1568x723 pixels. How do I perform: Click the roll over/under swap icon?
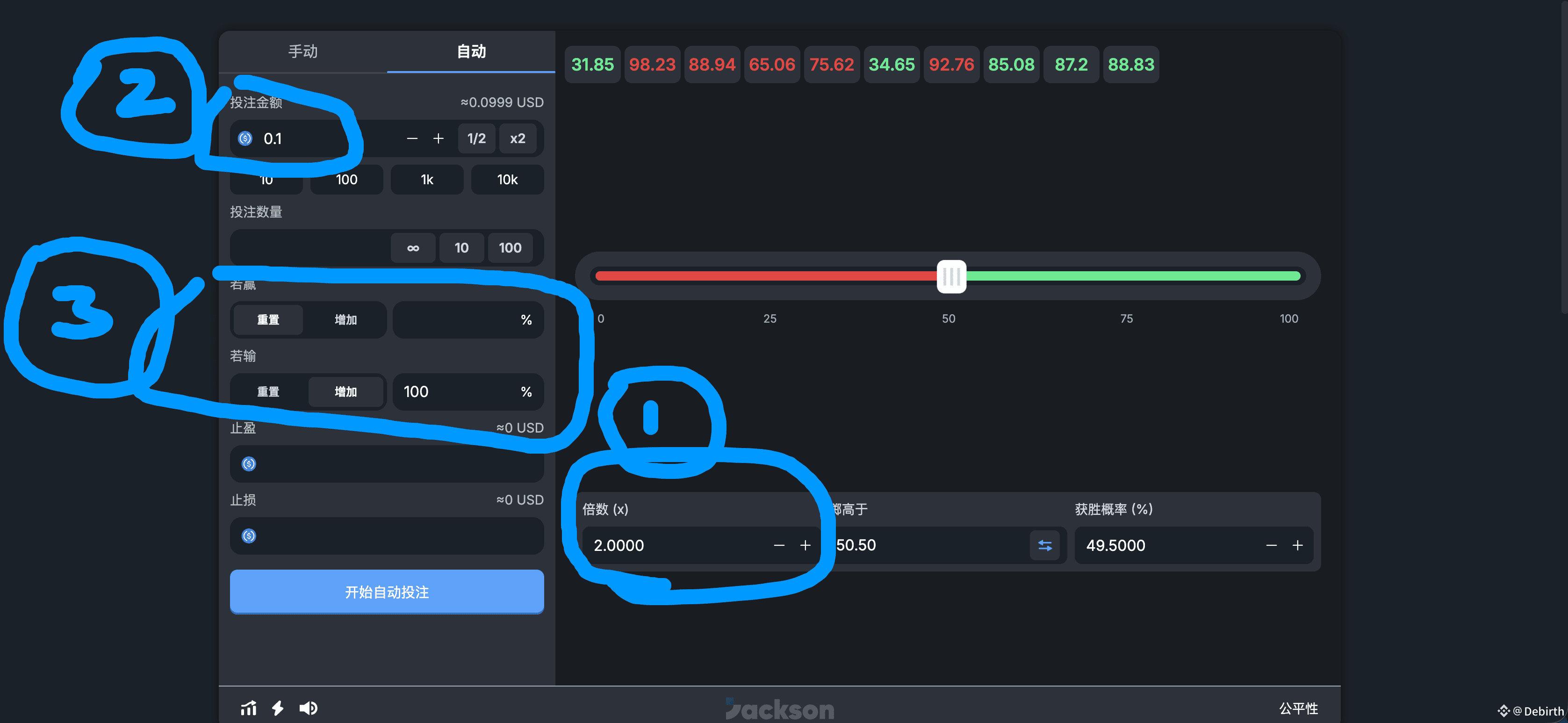pos(1044,545)
